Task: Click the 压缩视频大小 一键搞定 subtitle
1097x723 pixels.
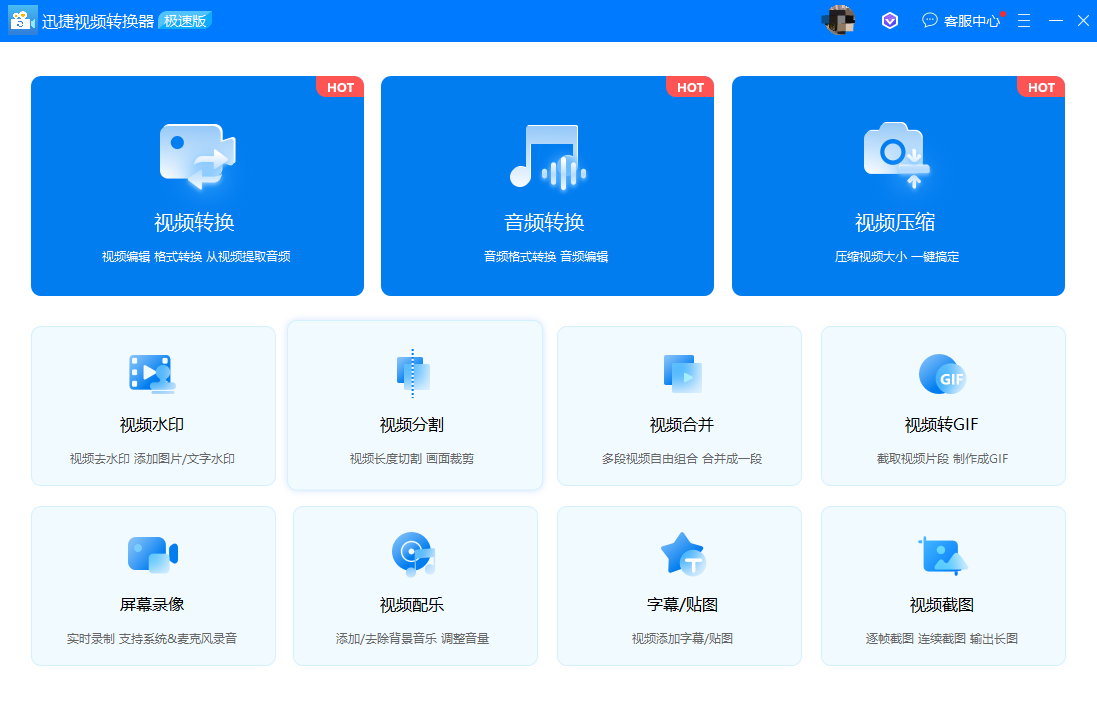Action: coord(897,257)
